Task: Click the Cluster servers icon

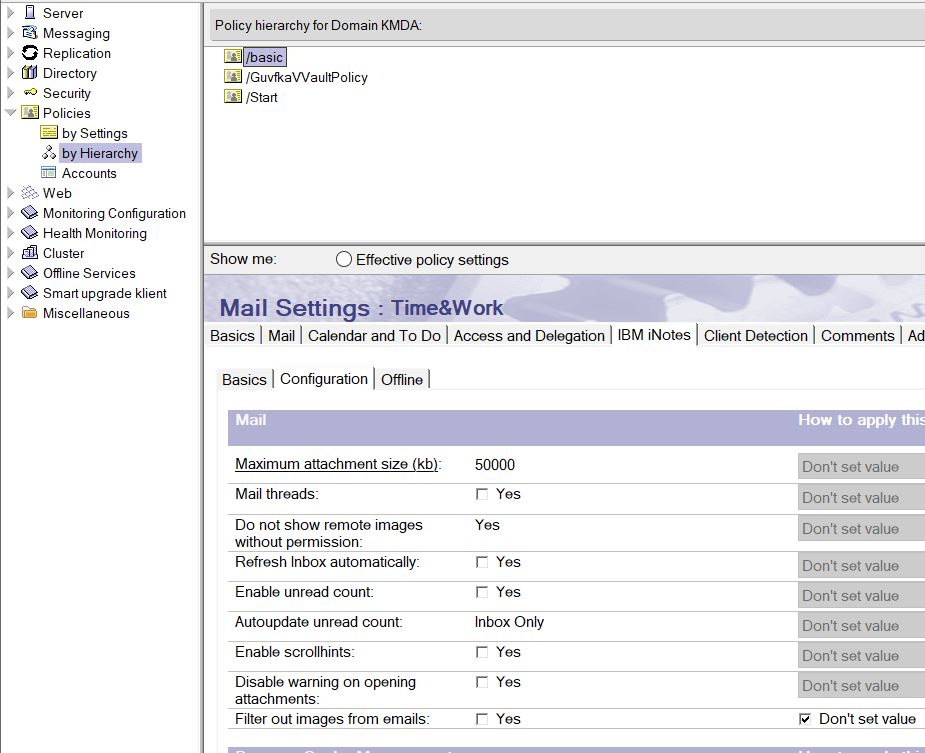Action: click(29, 253)
